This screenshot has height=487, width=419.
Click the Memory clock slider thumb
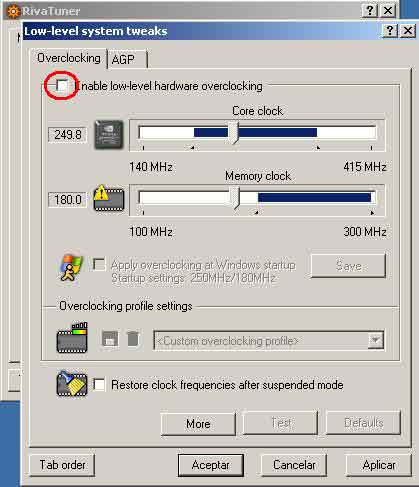point(234,198)
